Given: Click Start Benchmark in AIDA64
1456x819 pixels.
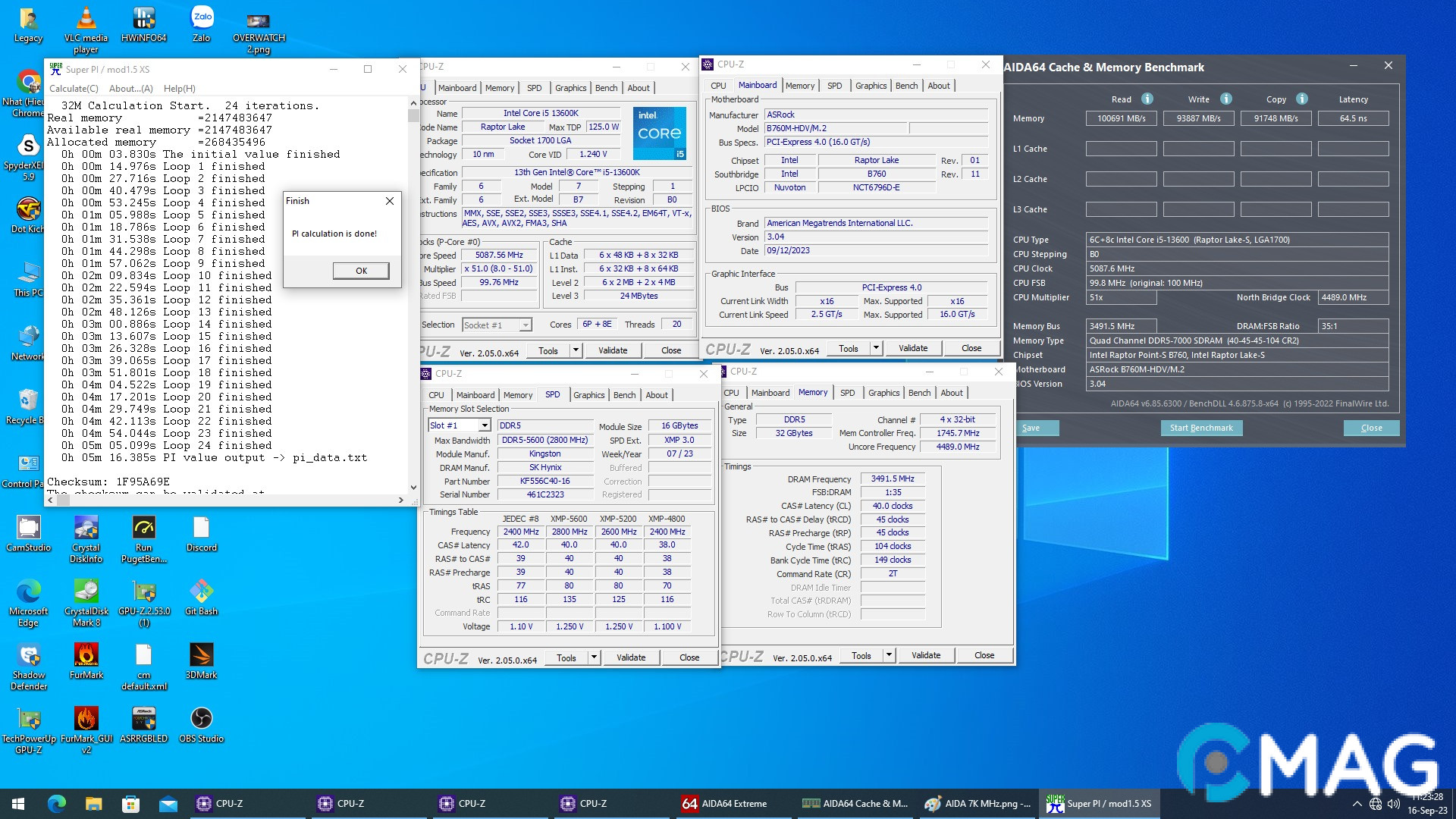Looking at the screenshot, I should pyautogui.click(x=1200, y=428).
